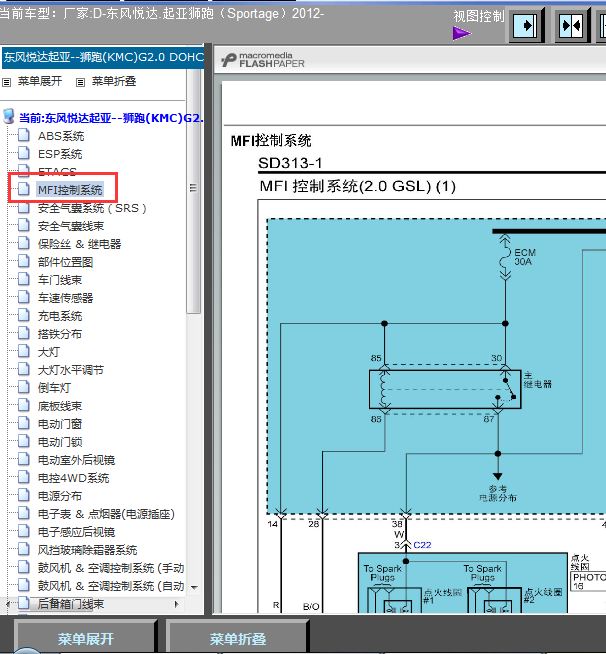This screenshot has height=654, width=606.
Task: Open 电子表 & 点烟器(电源插座) entry
Action: (x=106, y=514)
